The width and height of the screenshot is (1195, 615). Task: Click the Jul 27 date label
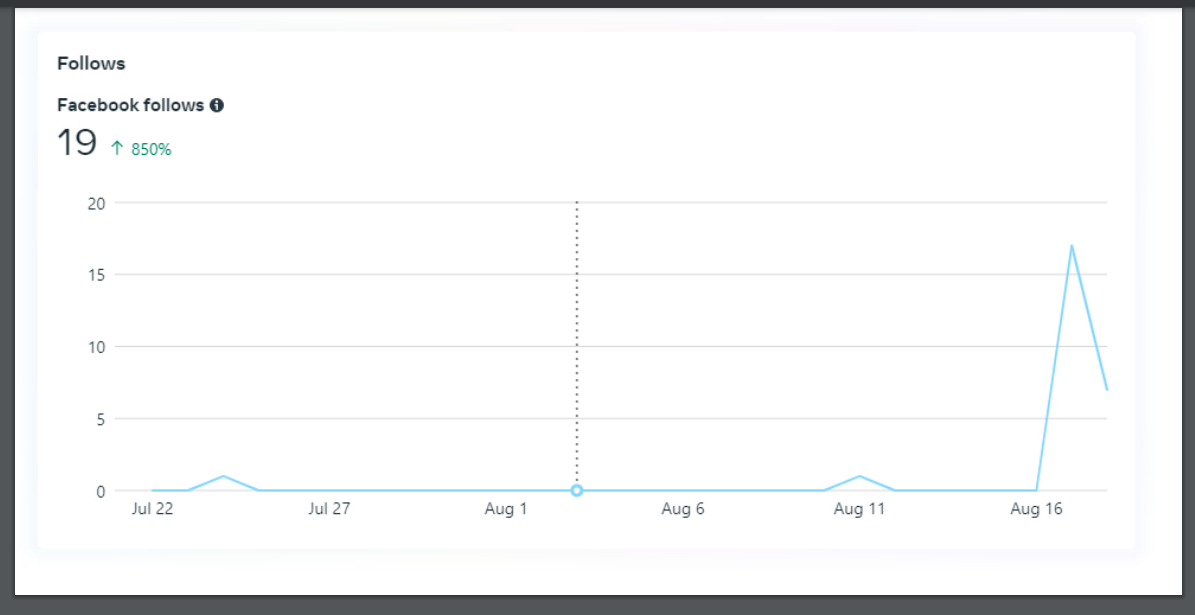point(329,509)
